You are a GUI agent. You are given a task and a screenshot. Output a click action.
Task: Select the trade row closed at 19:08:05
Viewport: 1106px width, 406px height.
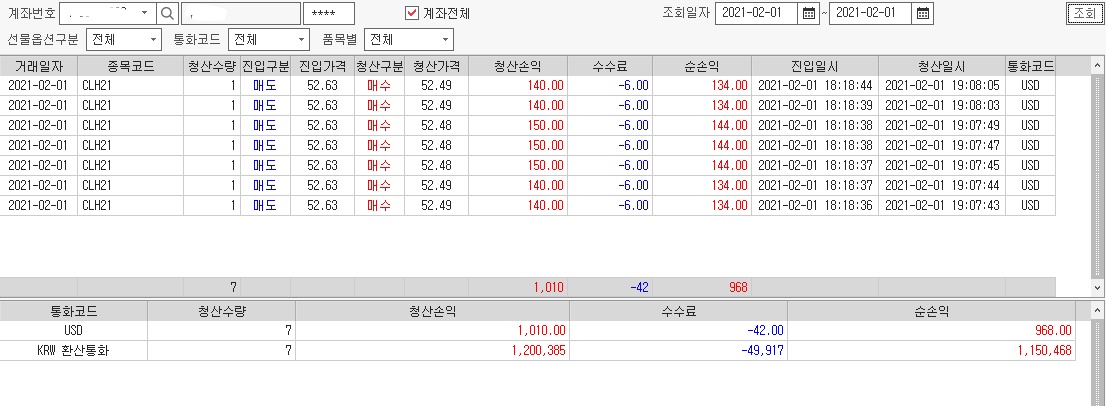(x=500, y=86)
